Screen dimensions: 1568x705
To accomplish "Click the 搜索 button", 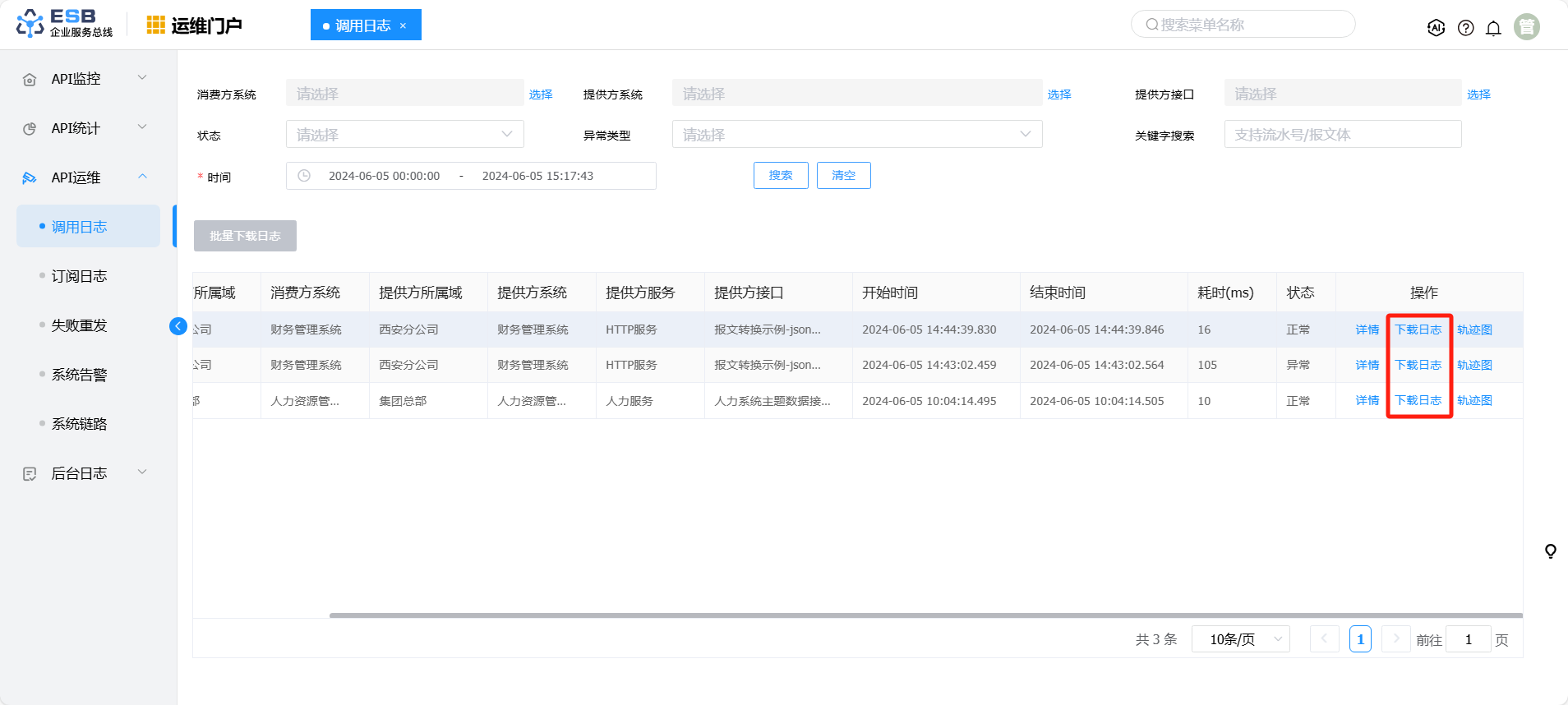I will pos(780,176).
